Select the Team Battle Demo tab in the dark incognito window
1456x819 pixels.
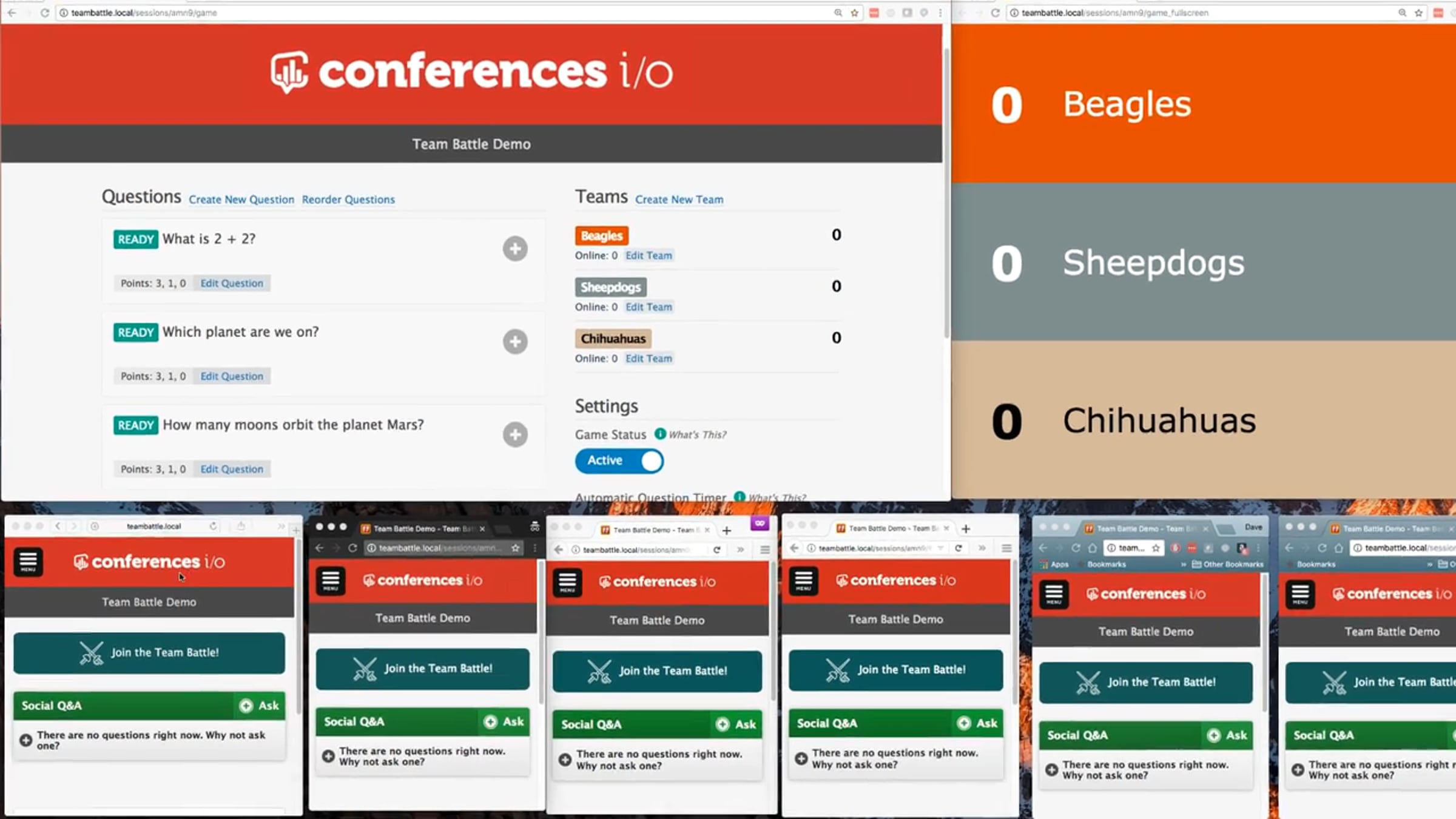[x=423, y=528]
